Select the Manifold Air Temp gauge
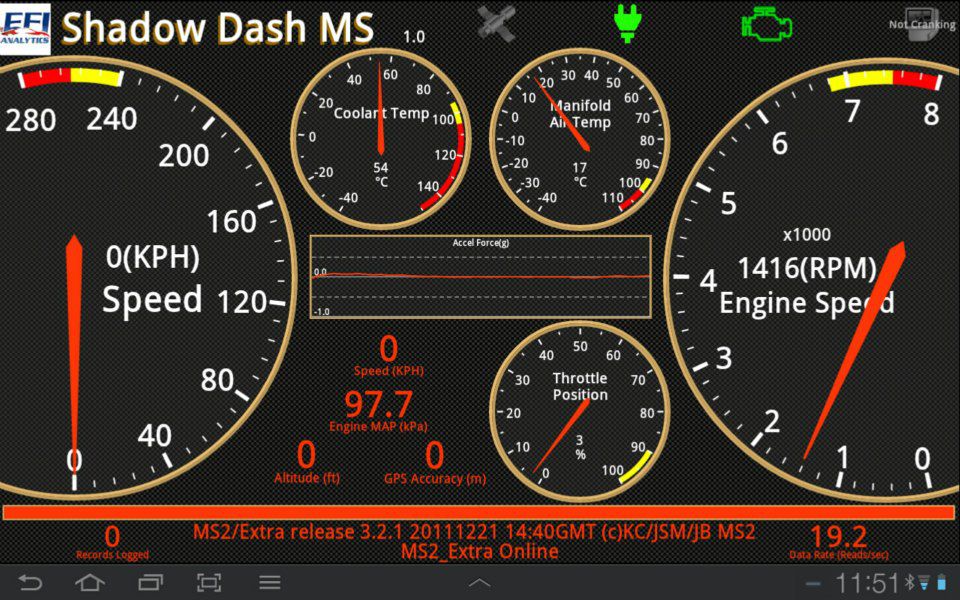This screenshot has width=960, height=600. (x=580, y=139)
